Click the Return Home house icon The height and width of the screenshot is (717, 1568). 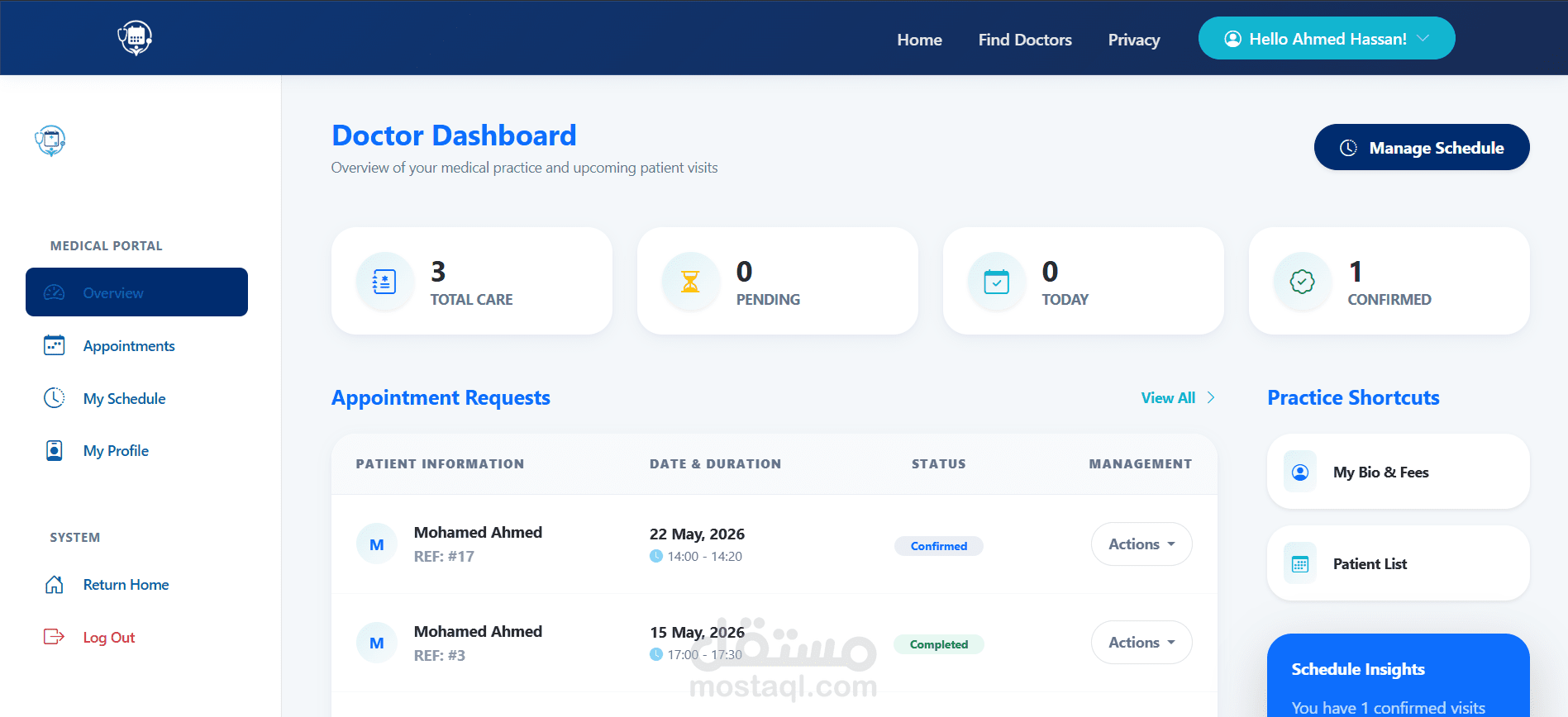click(54, 585)
